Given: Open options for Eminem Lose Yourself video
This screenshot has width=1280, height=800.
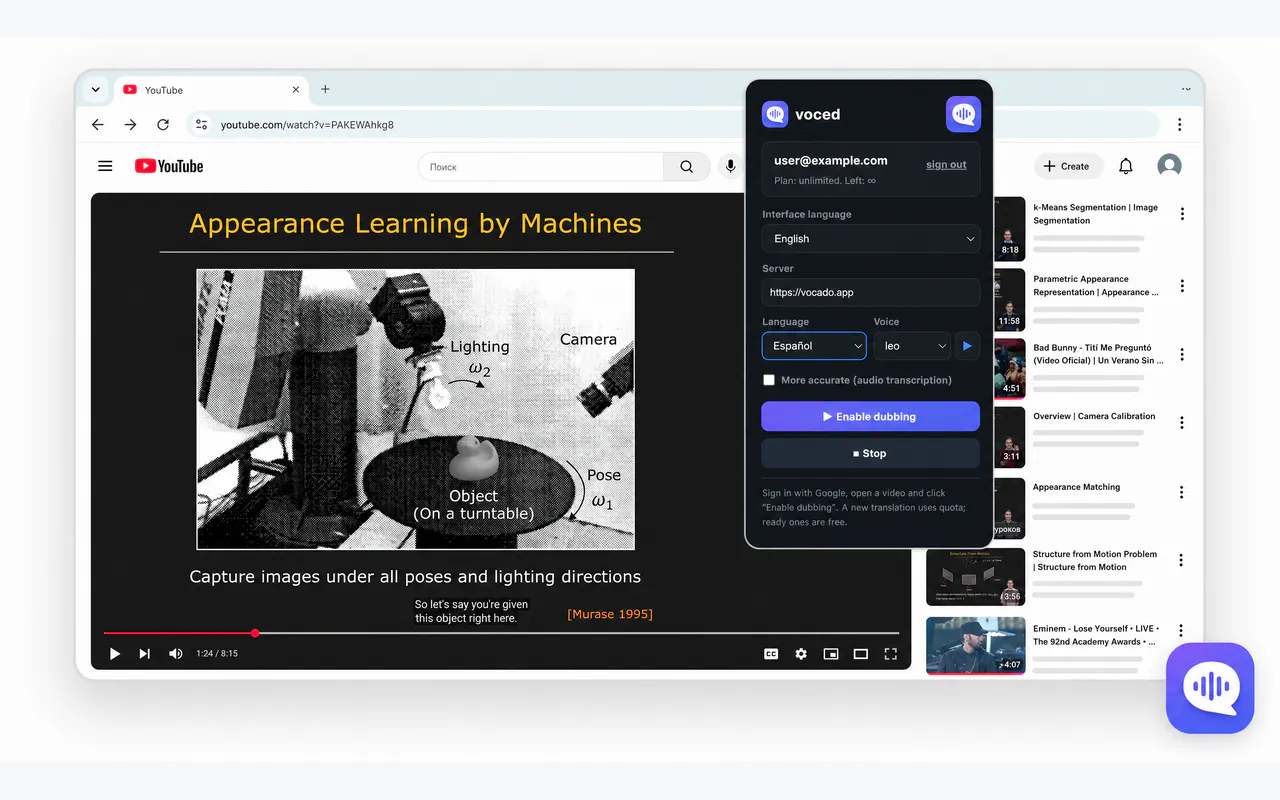Looking at the screenshot, I should pyautogui.click(x=1182, y=630).
